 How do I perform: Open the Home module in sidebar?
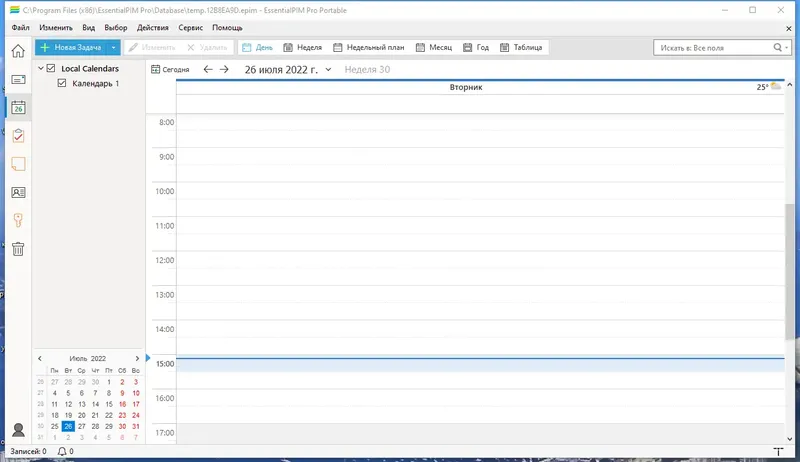pos(18,51)
